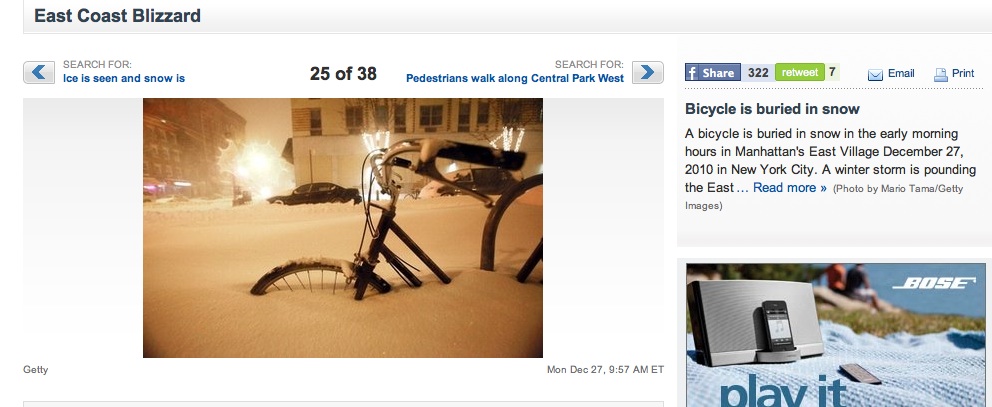Click the printer Print icon
Image resolution: width=992 pixels, height=407 pixels.
941,75
